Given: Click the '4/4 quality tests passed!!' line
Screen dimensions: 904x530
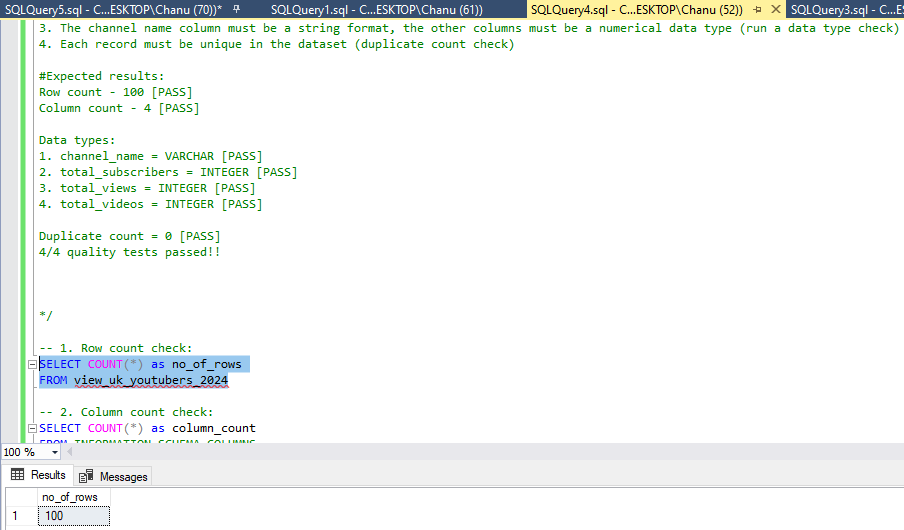Looking at the screenshot, I should click(130, 253).
